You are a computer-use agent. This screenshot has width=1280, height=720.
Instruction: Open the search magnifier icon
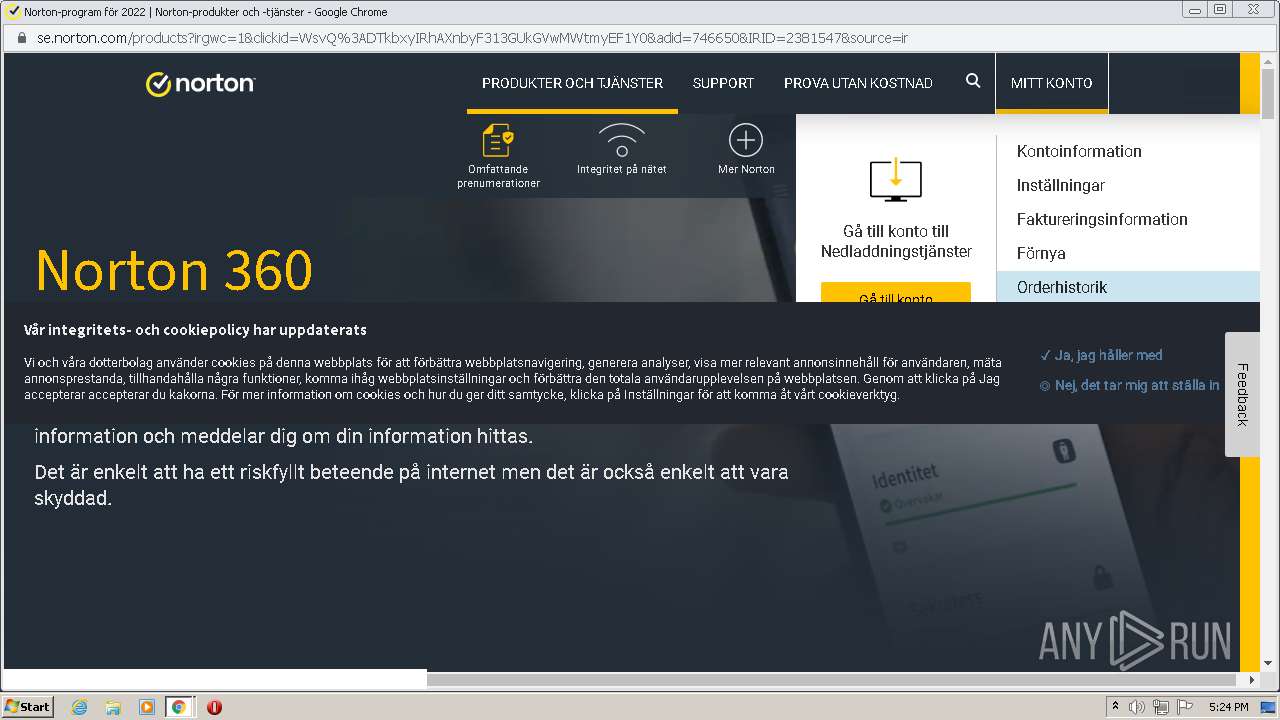(x=973, y=81)
